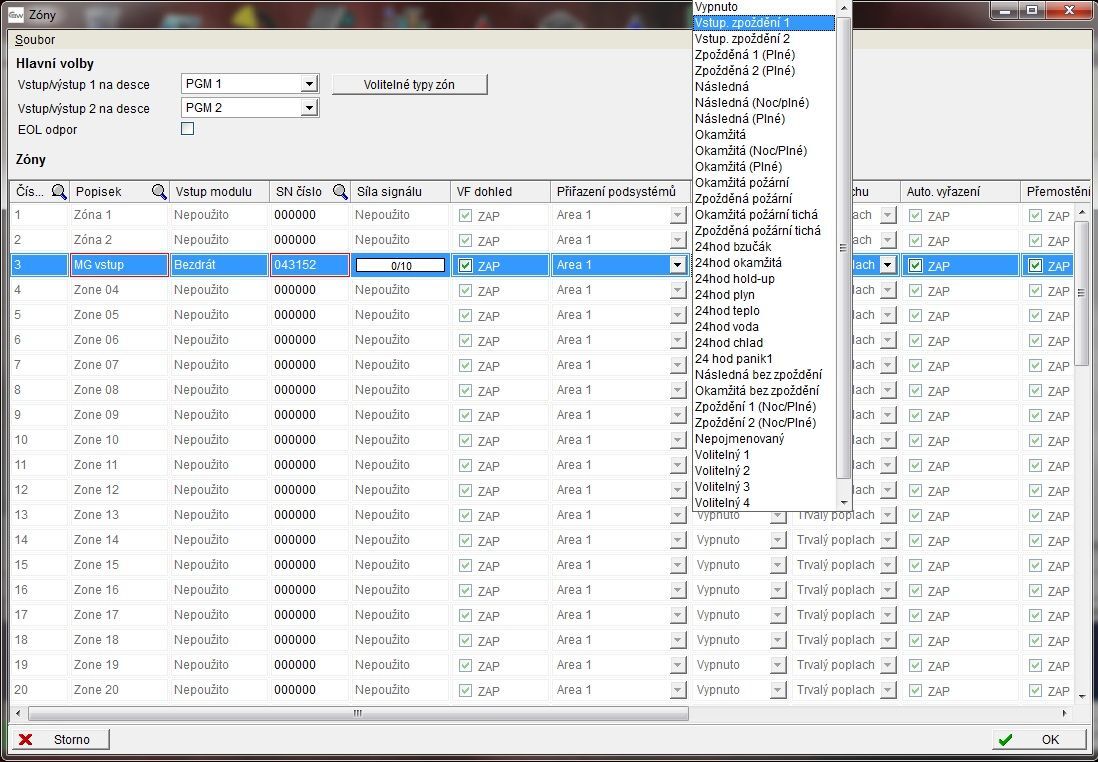This screenshot has width=1098, height=762.
Task: Click the 0/10 signal strength bar
Action: [400, 266]
